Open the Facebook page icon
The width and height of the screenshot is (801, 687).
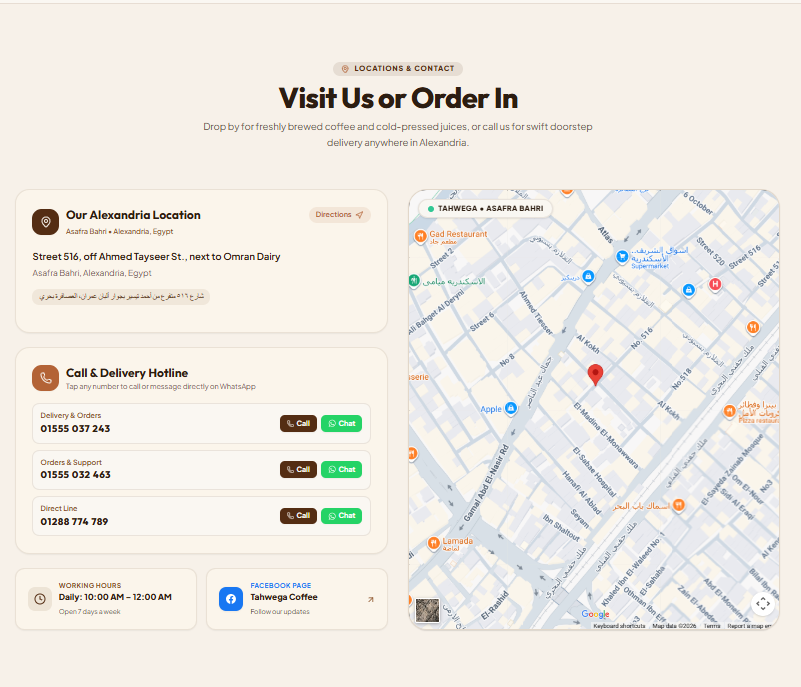(x=231, y=599)
